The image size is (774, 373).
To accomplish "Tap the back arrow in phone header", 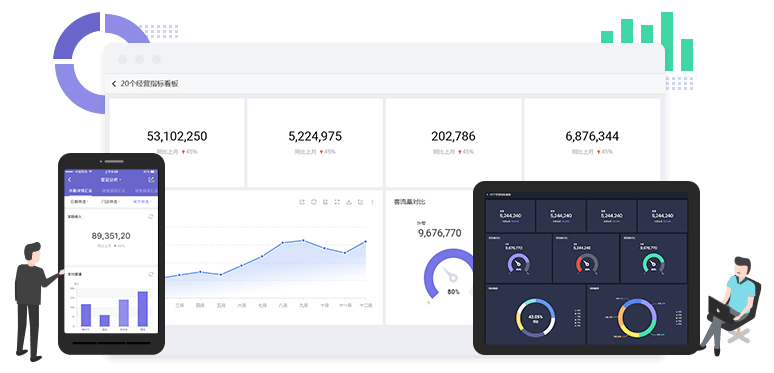I will 70,180.
